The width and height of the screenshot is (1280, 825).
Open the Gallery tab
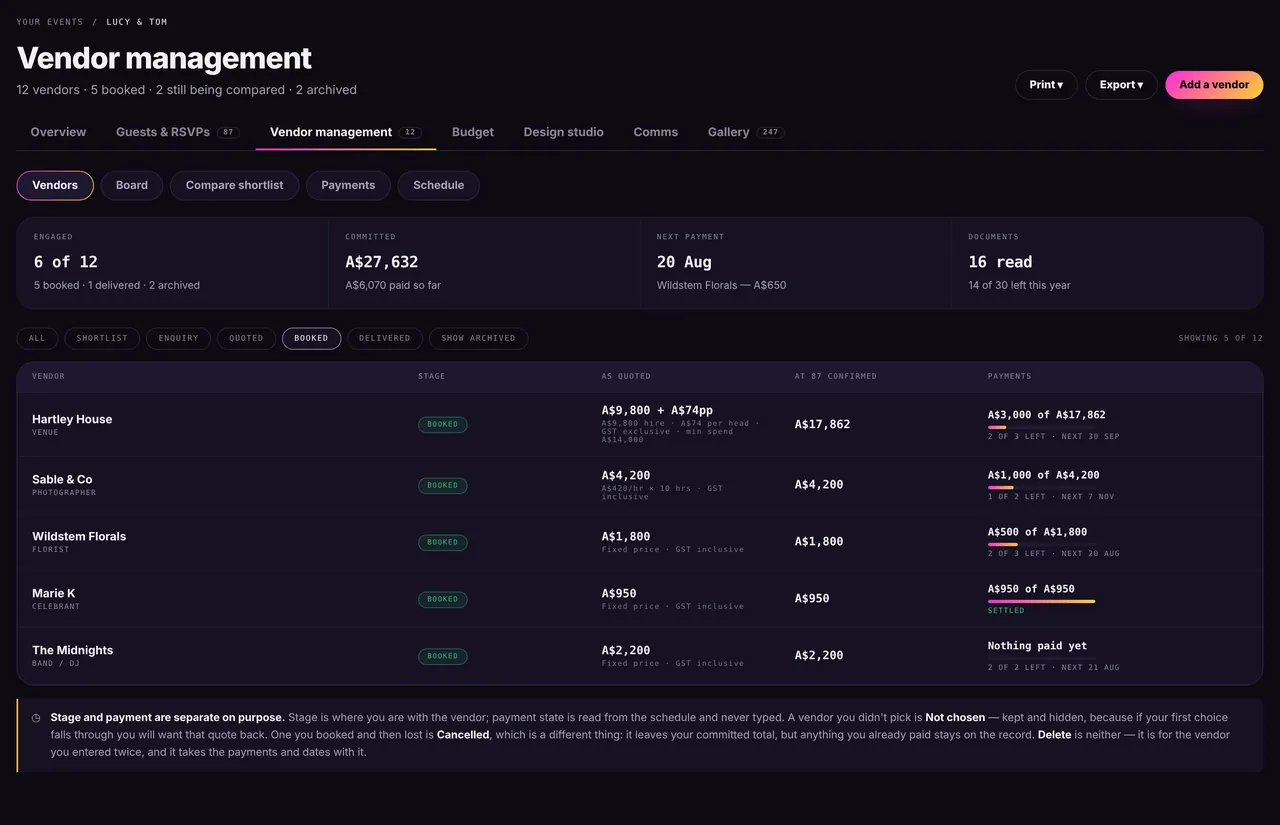pyautogui.click(x=746, y=132)
